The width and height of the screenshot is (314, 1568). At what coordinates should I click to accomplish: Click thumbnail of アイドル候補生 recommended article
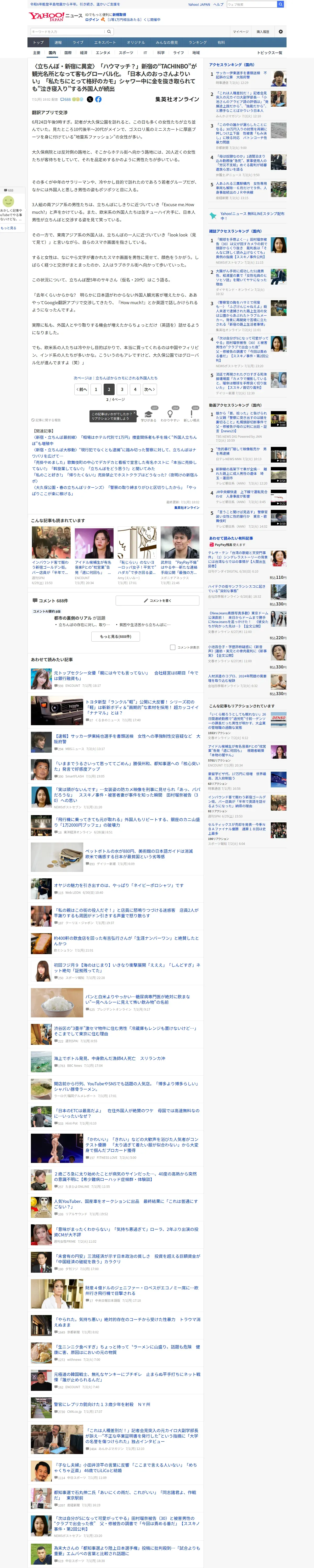point(94,543)
